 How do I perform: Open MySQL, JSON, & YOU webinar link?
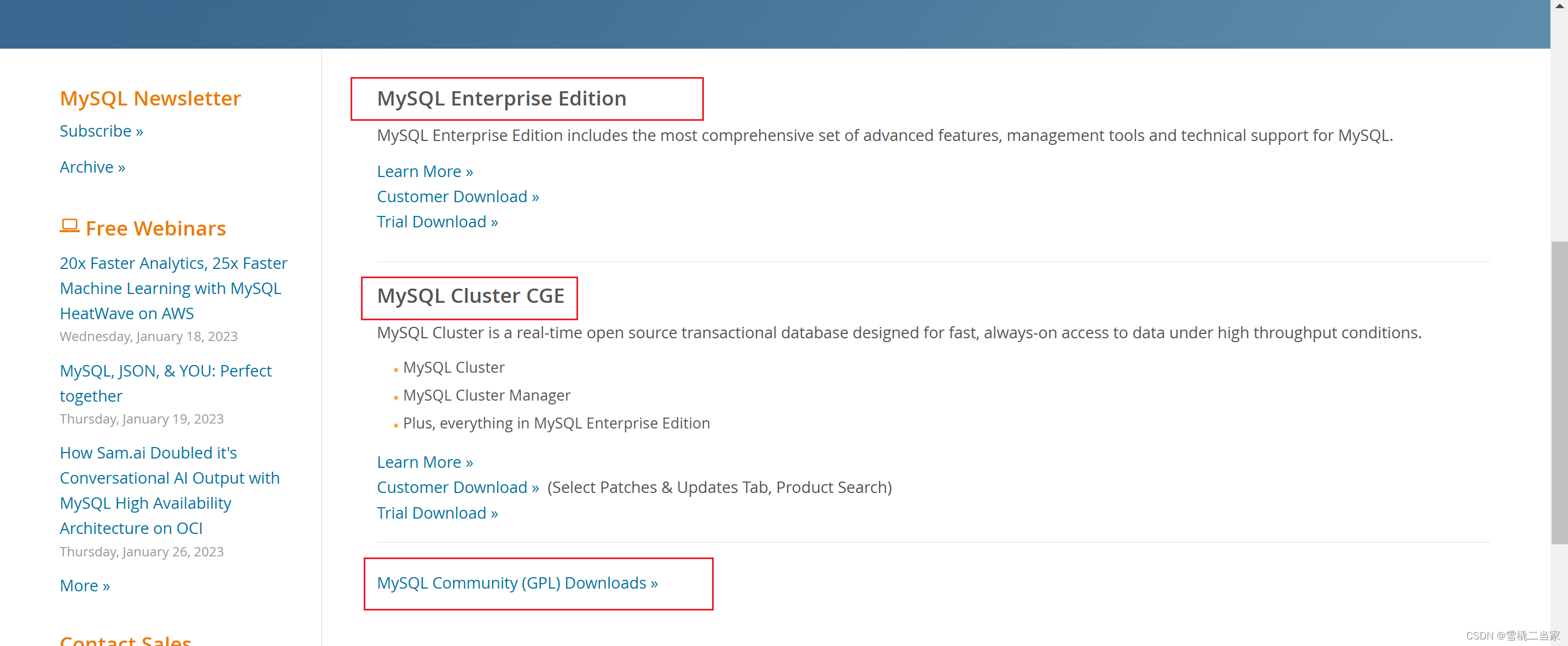pyautogui.click(x=166, y=383)
